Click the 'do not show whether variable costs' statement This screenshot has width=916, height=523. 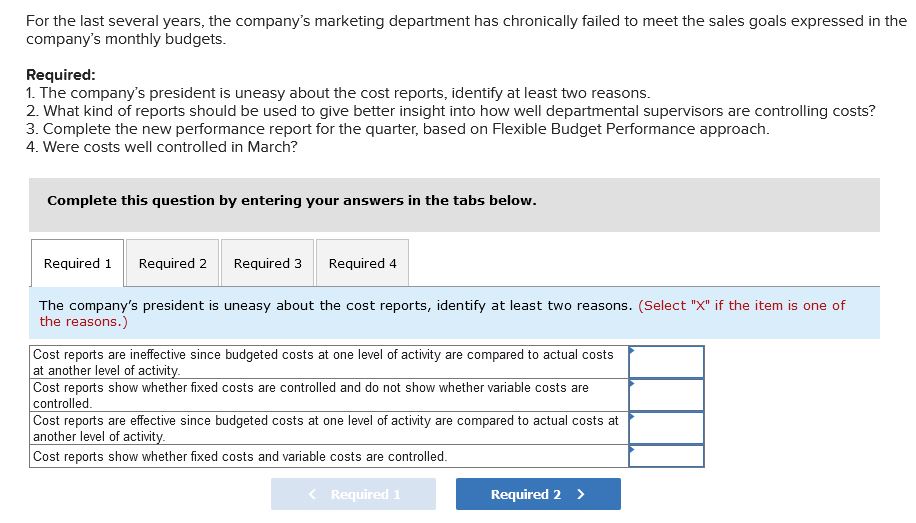coord(310,395)
